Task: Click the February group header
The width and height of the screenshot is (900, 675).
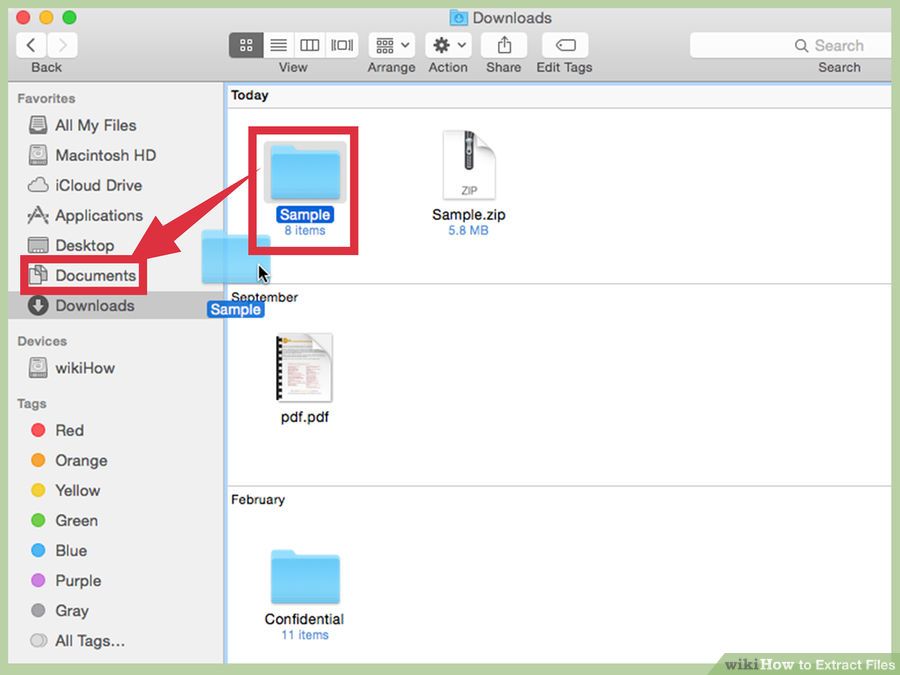Action: [258, 499]
